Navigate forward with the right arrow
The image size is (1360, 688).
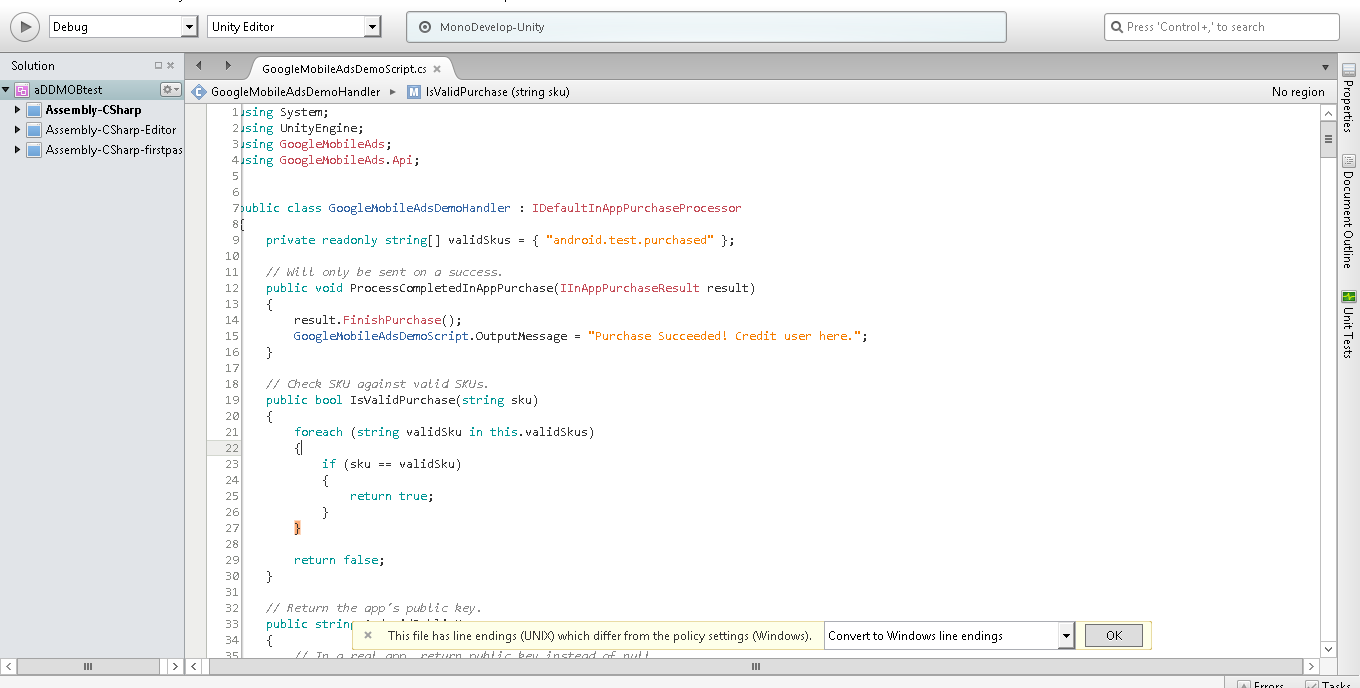coord(228,66)
